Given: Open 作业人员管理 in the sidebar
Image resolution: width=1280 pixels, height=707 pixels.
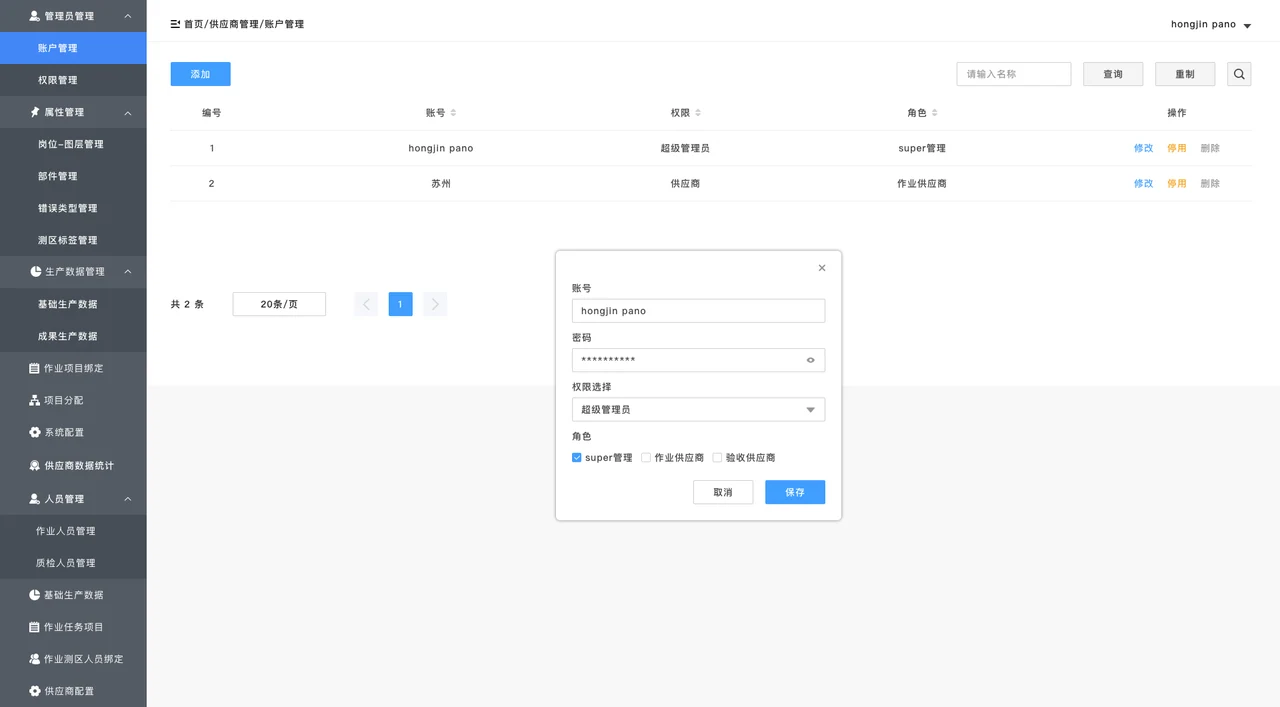Looking at the screenshot, I should (73, 531).
